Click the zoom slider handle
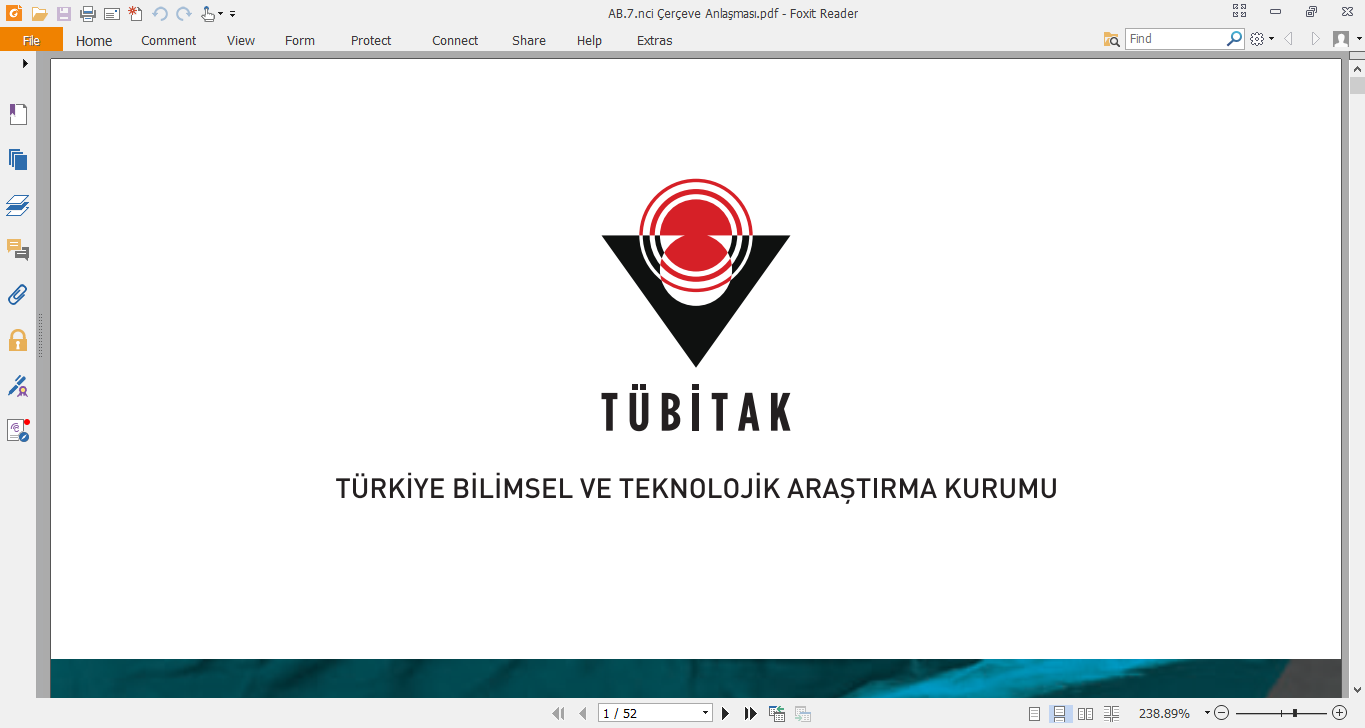 point(1295,713)
